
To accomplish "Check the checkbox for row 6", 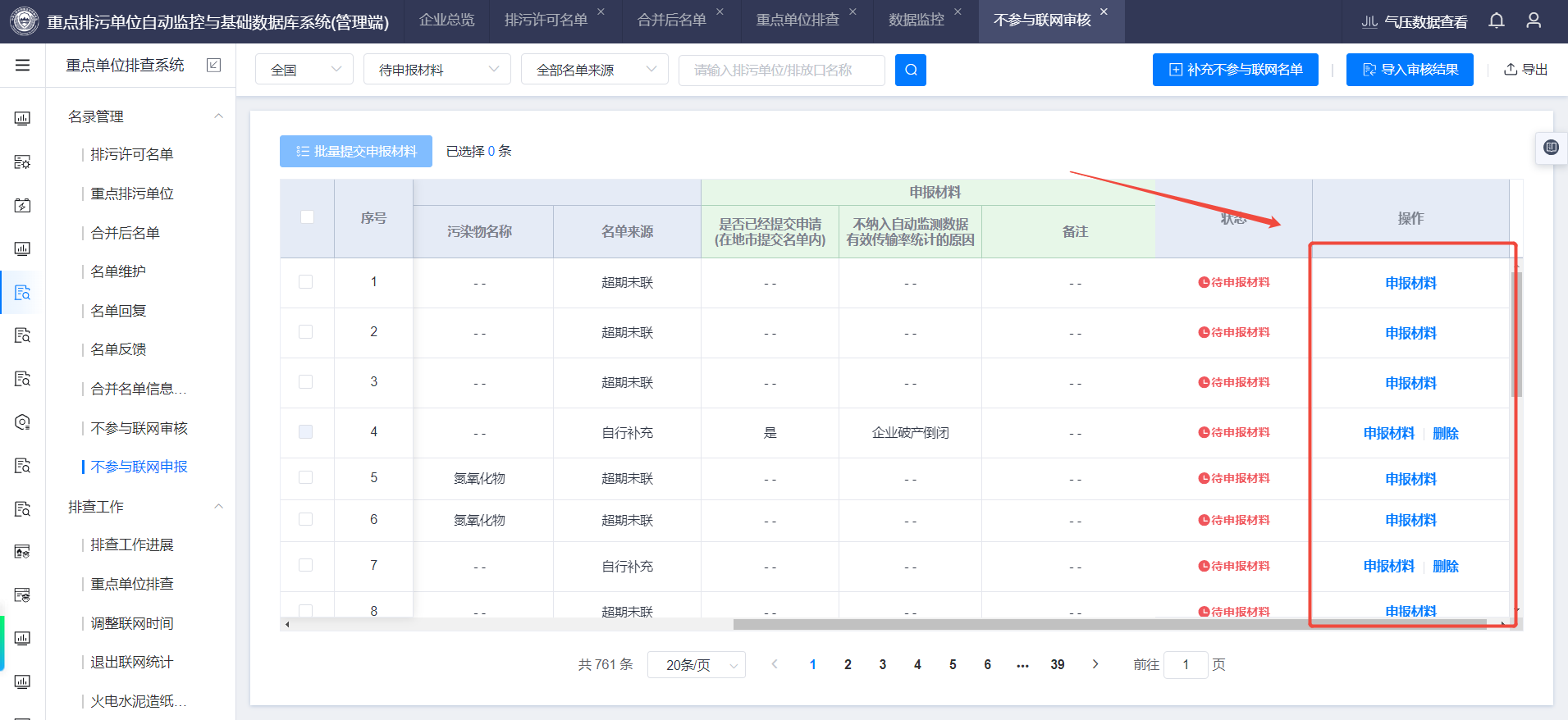I will coord(306,519).
